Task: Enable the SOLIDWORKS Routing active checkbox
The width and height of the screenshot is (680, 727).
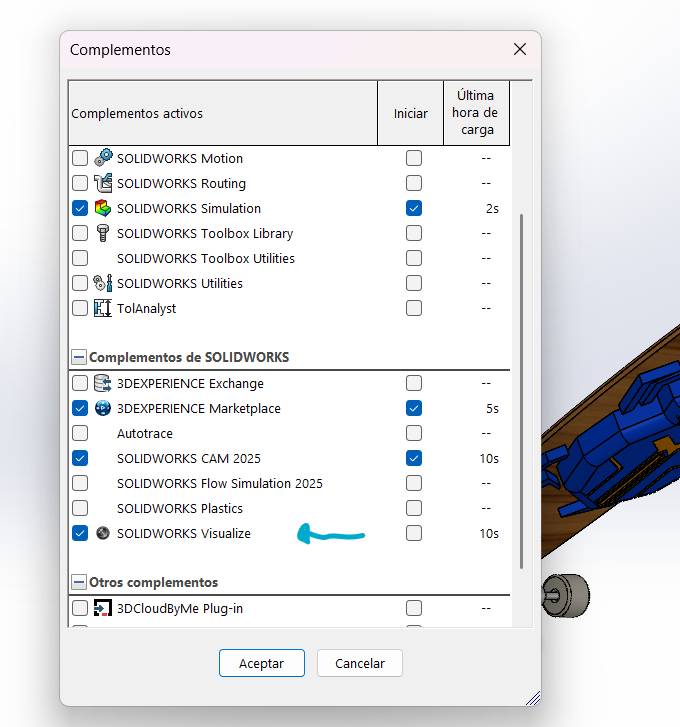Action: (80, 183)
